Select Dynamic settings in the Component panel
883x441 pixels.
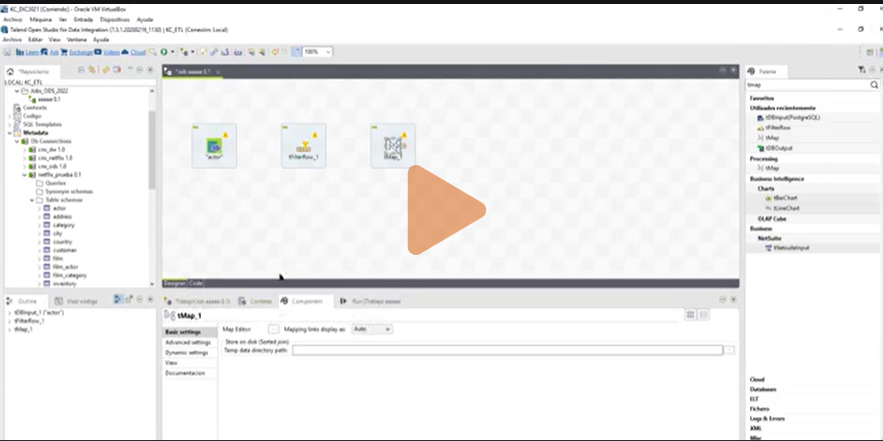coord(187,353)
